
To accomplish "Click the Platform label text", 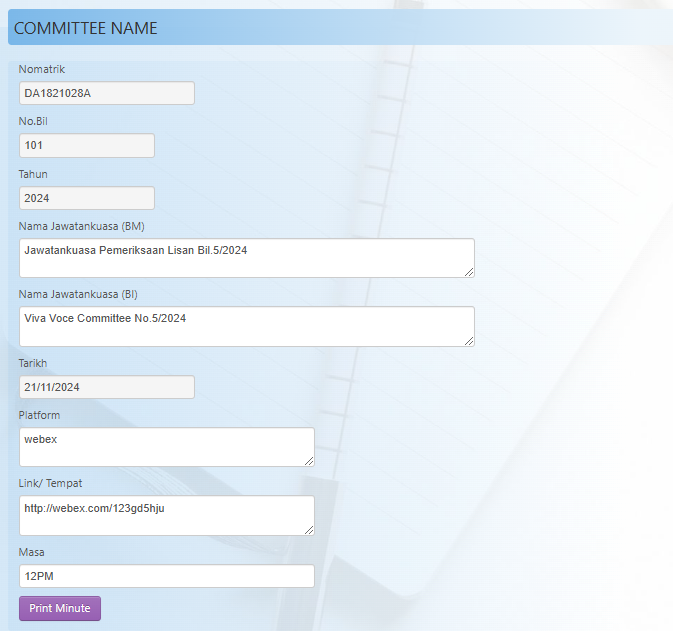I will [x=39, y=415].
